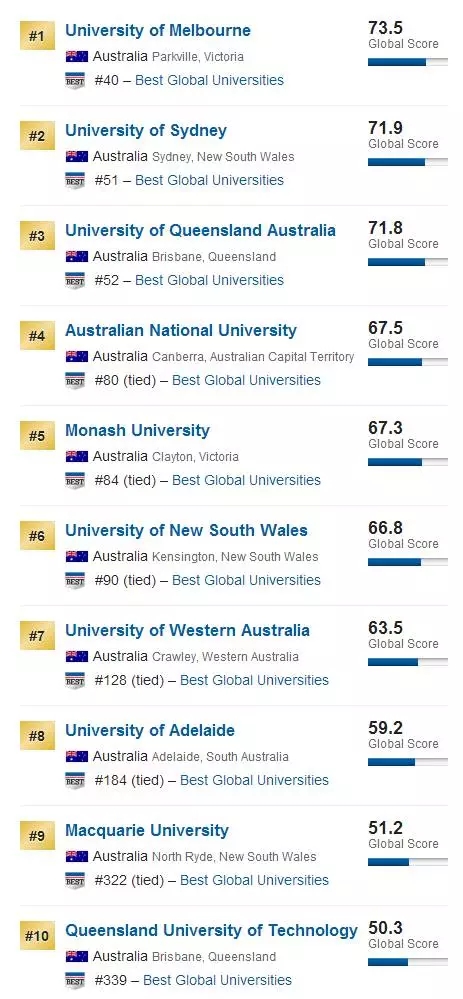Open the University of Western Australia link

(187, 630)
